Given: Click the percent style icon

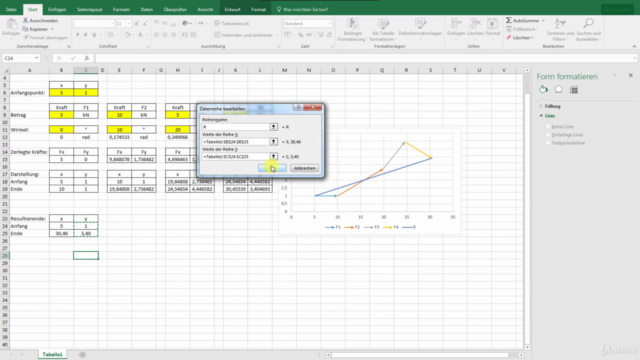Looking at the screenshot, I should (x=300, y=35).
